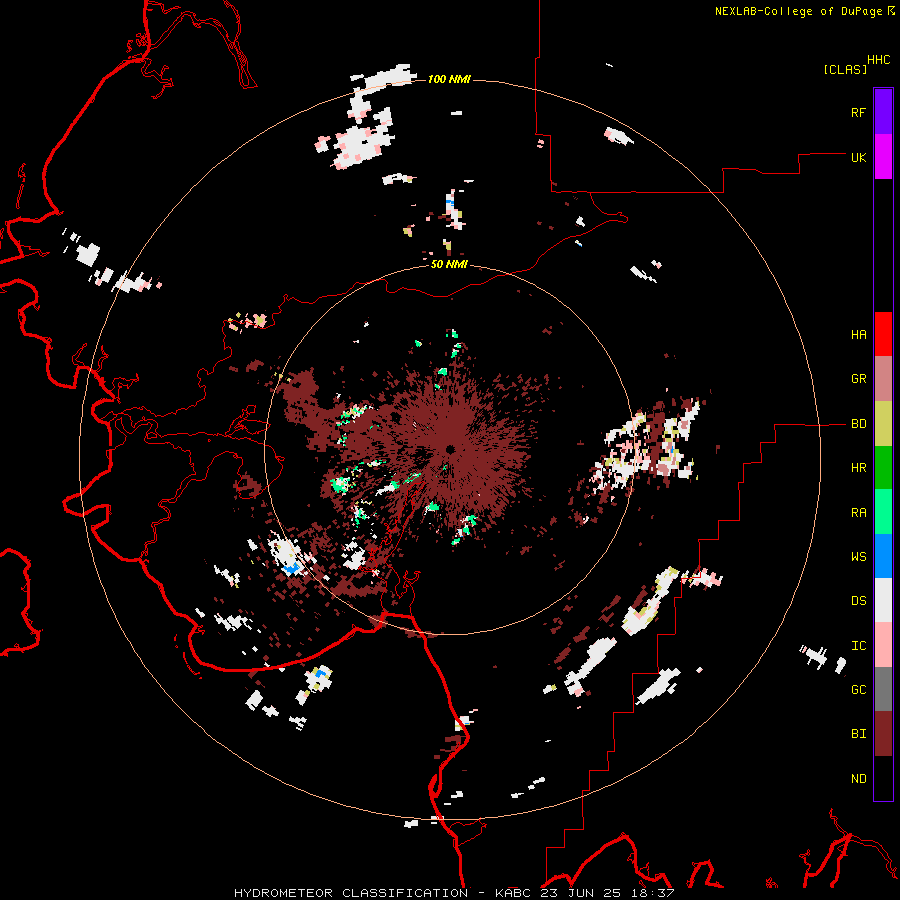The width and height of the screenshot is (900, 900).
Task: Click the WS blue legend swatch
Action: (x=883, y=556)
